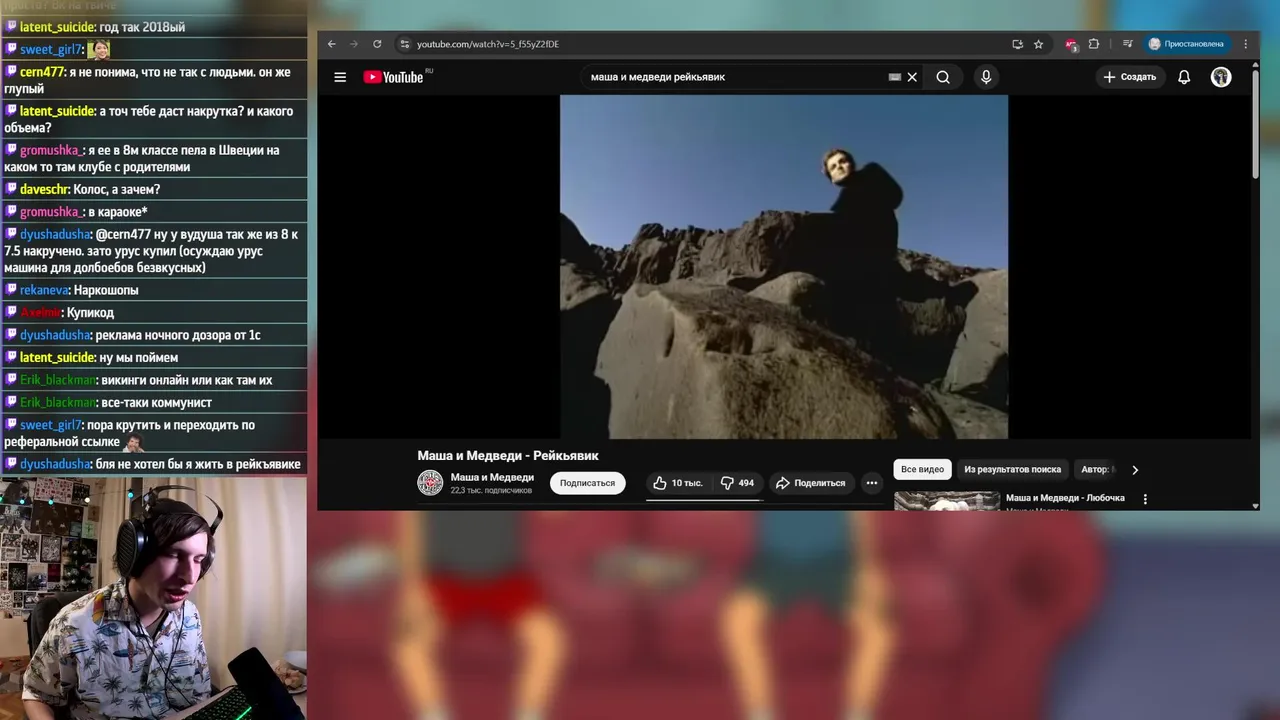The height and width of the screenshot is (720, 1280).
Task: Click chat username latent_suicide in '2018ый' message
Action: (x=57, y=27)
